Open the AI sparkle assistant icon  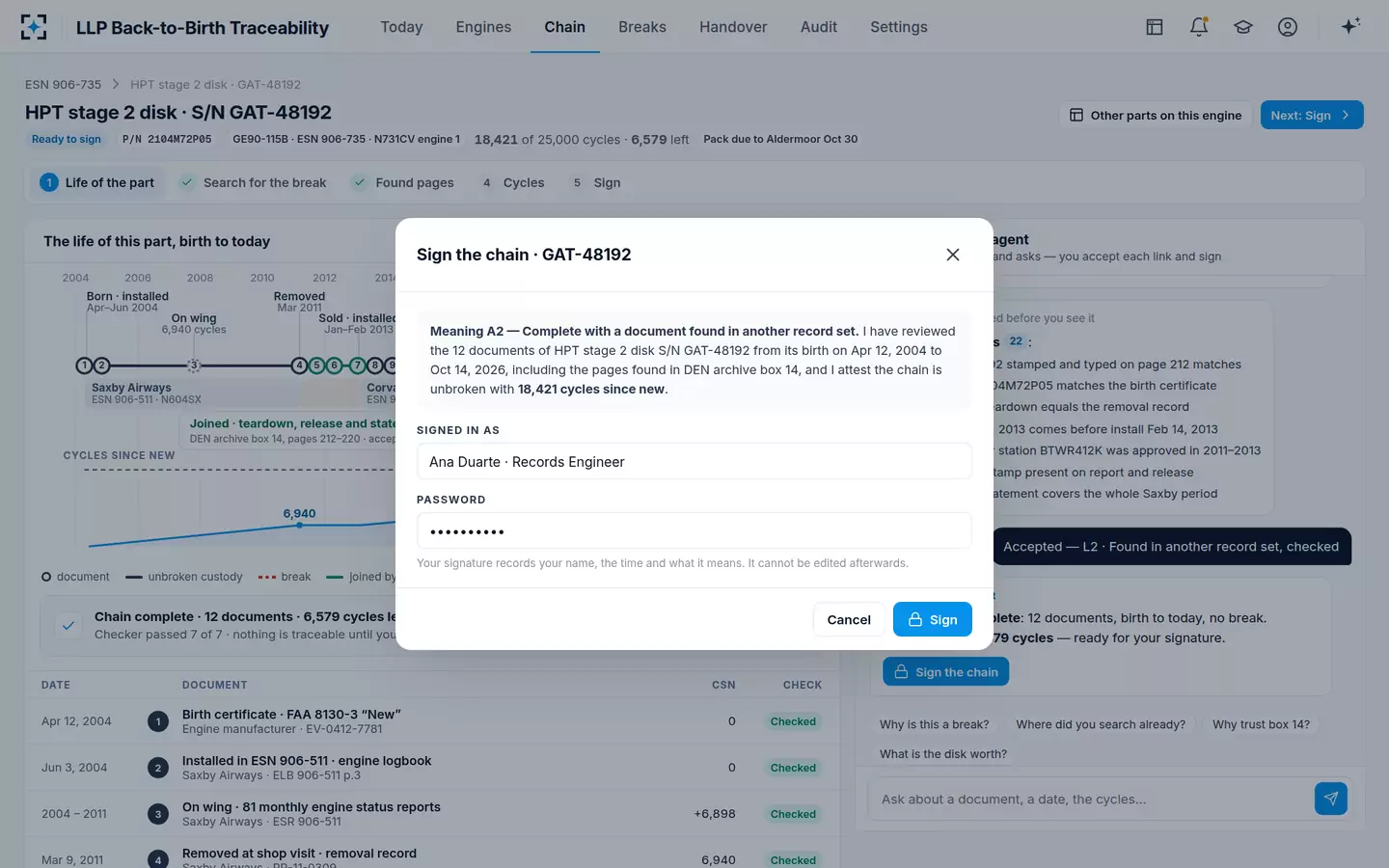(1350, 26)
